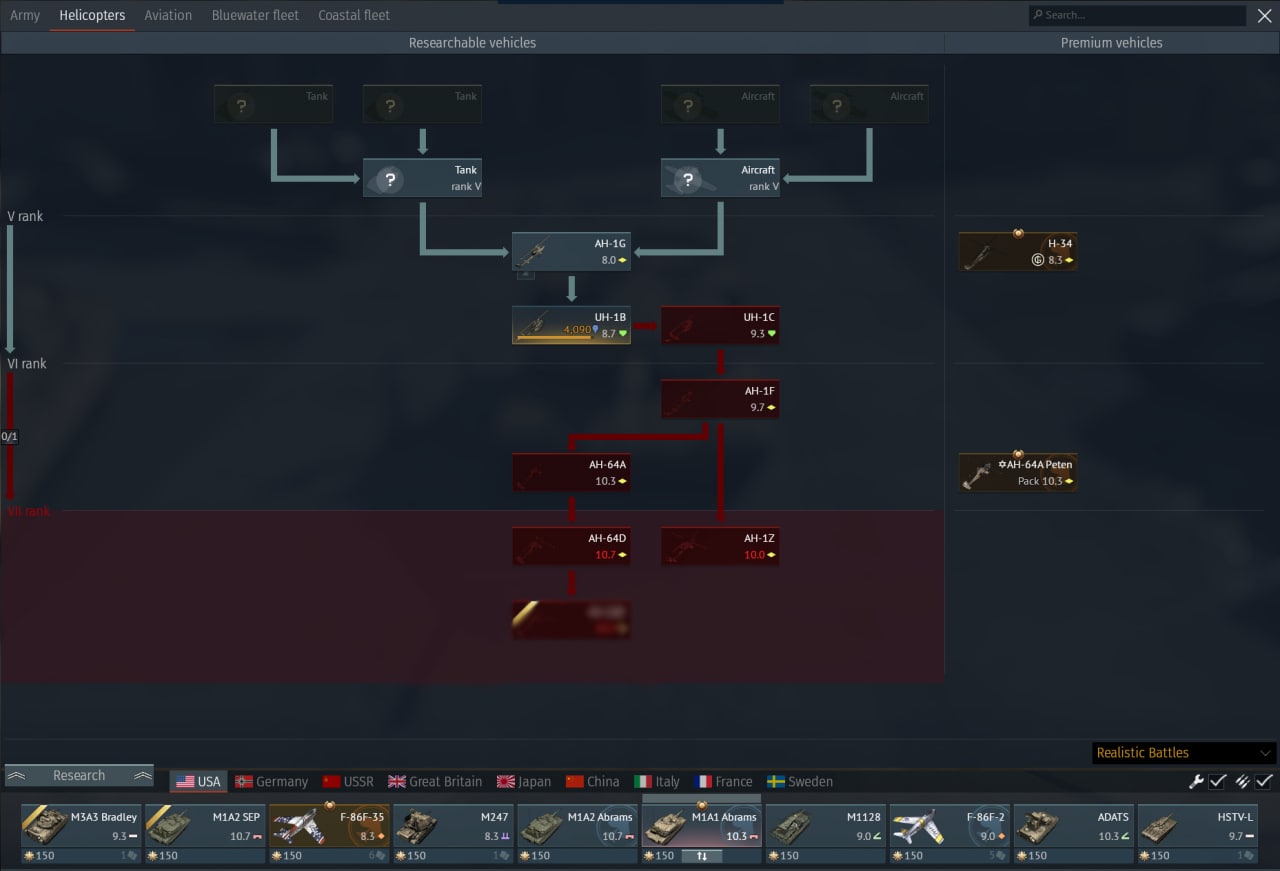Screen dimensions: 1280x871
Task: Select the AH-64D helicopter card
Action: [x=572, y=546]
